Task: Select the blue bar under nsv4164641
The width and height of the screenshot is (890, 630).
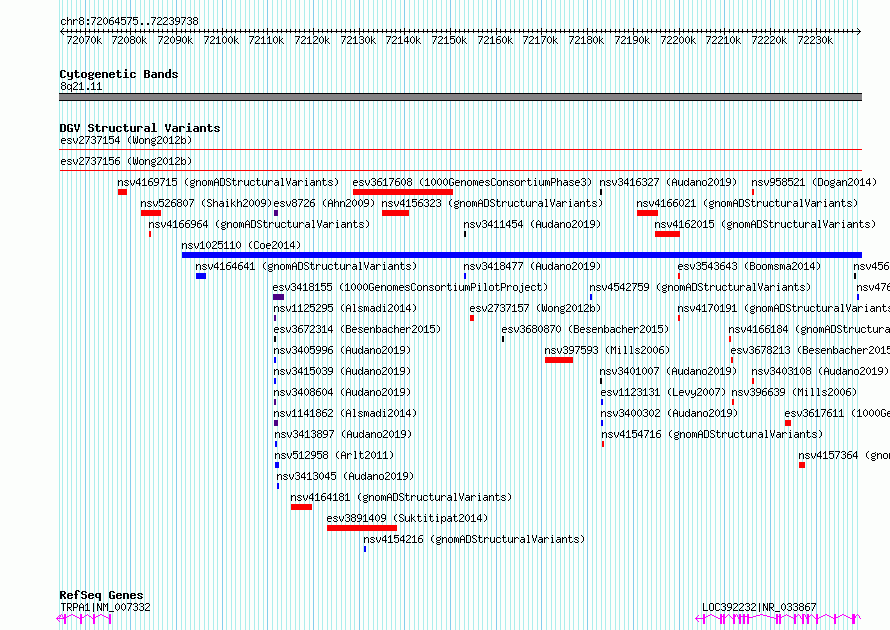Action: click(x=201, y=276)
